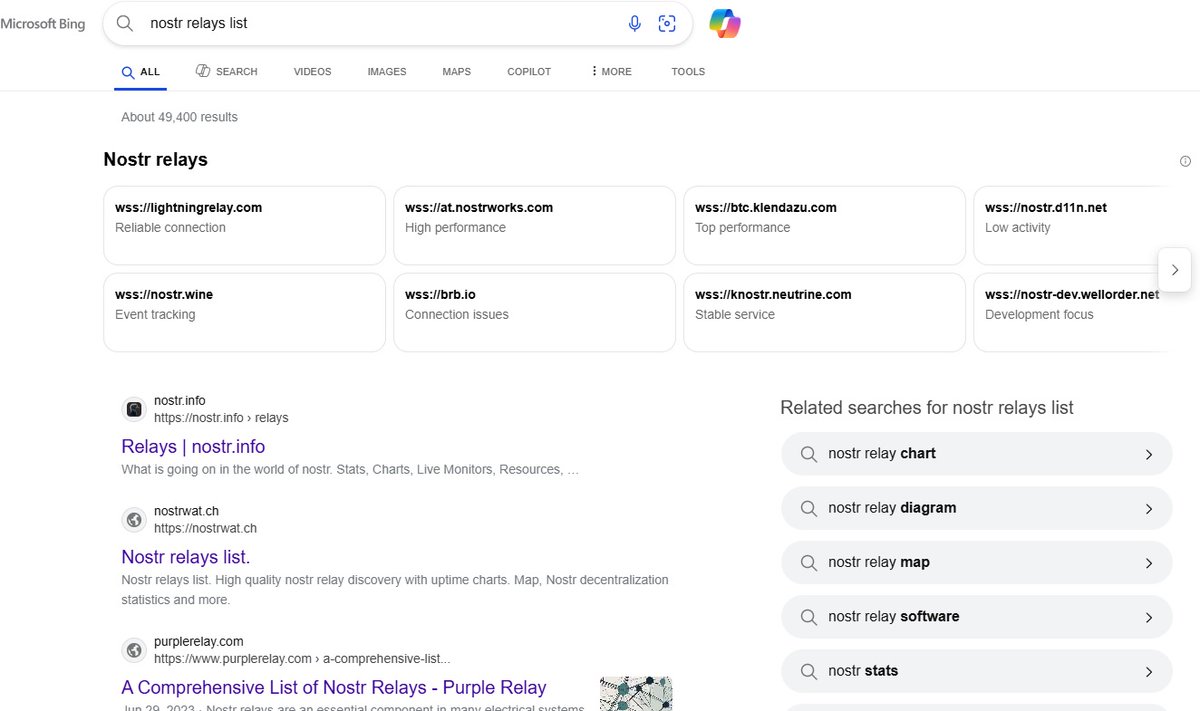Screen dimensions: 1200x711
Task: Open the TOOLS option
Action: tap(688, 72)
